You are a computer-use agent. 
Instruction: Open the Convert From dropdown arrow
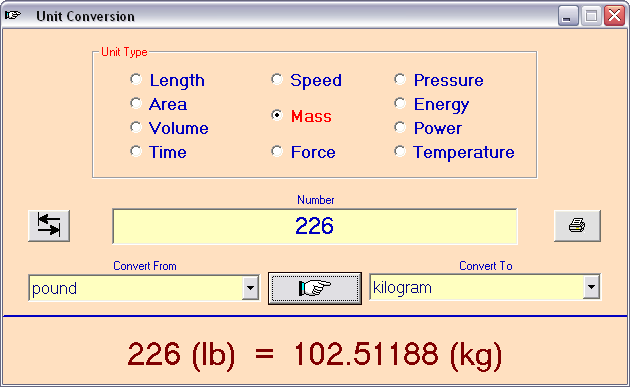point(250,288)
